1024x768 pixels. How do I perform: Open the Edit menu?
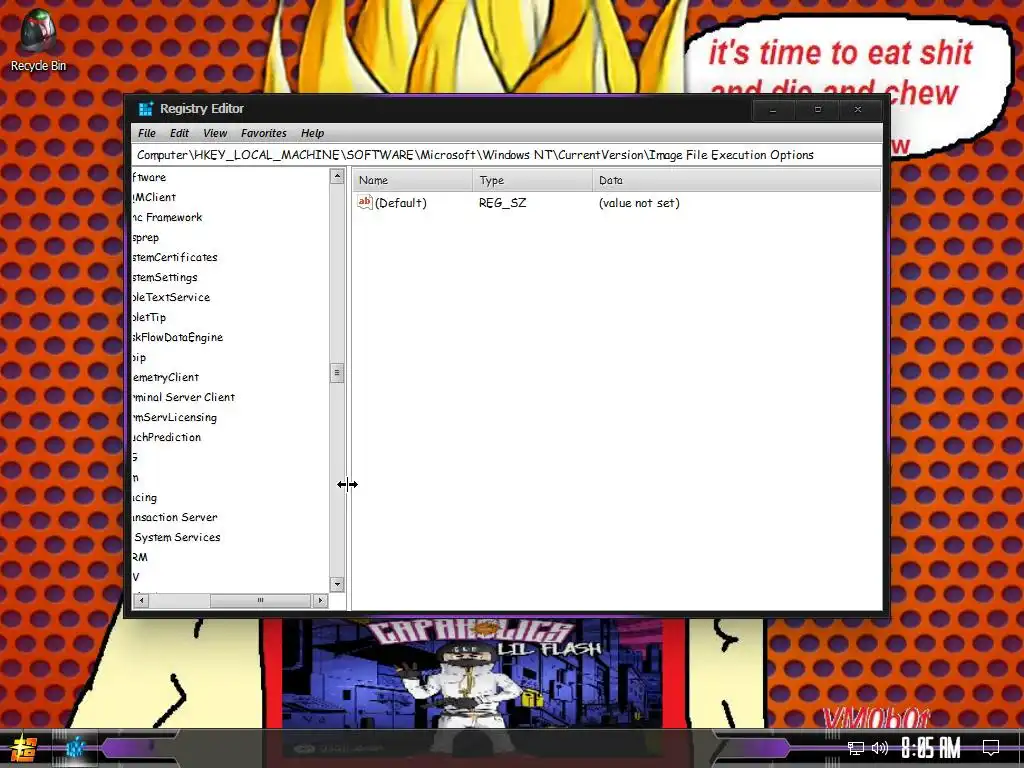[x=179, y=133]
